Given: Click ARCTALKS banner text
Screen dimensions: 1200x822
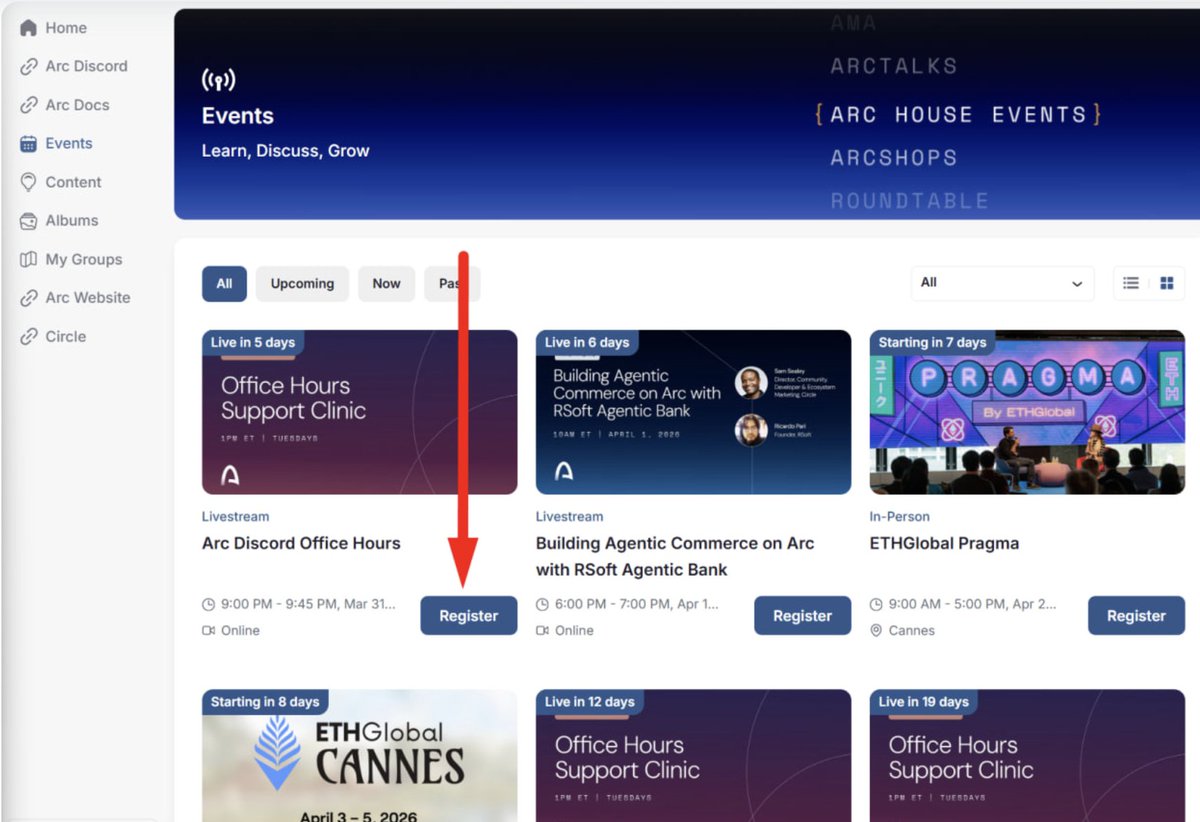Looking at the screenshot, I should click(x=894, y=67).
